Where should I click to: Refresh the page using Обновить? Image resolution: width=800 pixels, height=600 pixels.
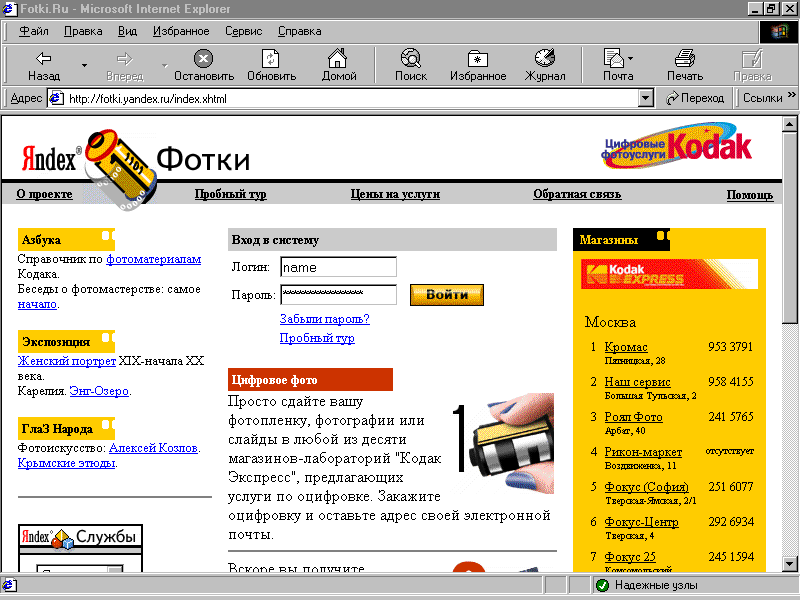[271, 65]
